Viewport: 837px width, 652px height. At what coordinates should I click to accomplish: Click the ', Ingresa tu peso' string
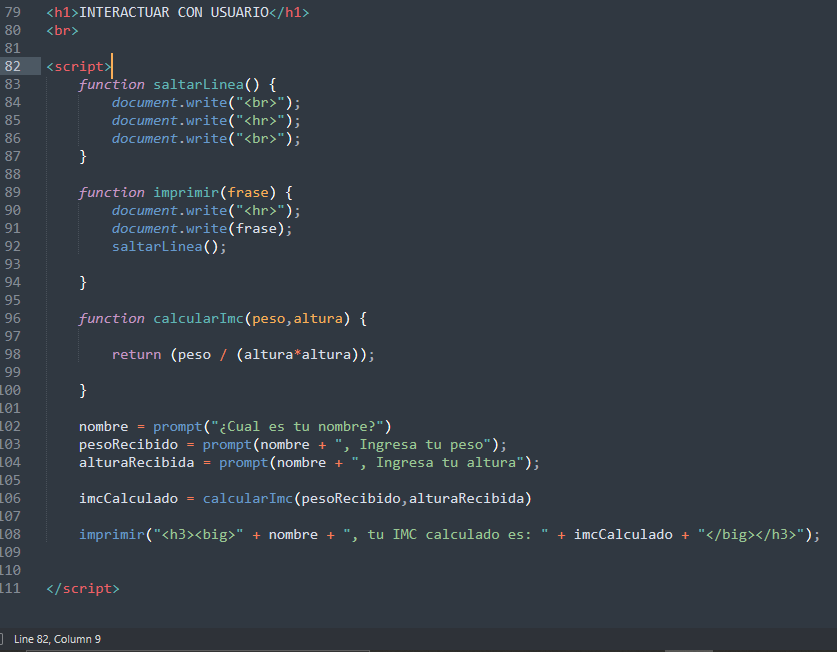413,444
